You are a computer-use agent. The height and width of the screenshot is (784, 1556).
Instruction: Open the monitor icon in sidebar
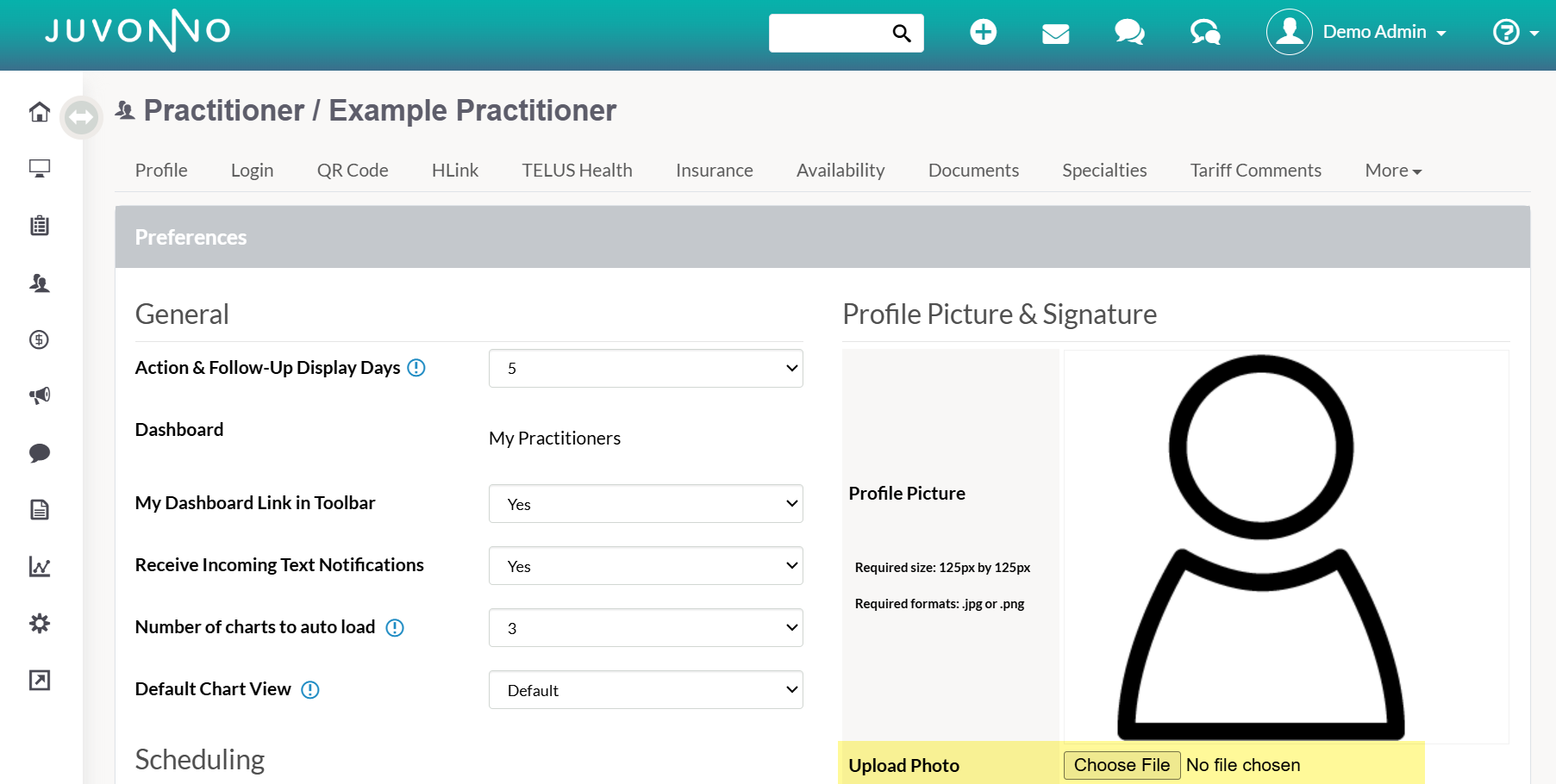point(40,168)
